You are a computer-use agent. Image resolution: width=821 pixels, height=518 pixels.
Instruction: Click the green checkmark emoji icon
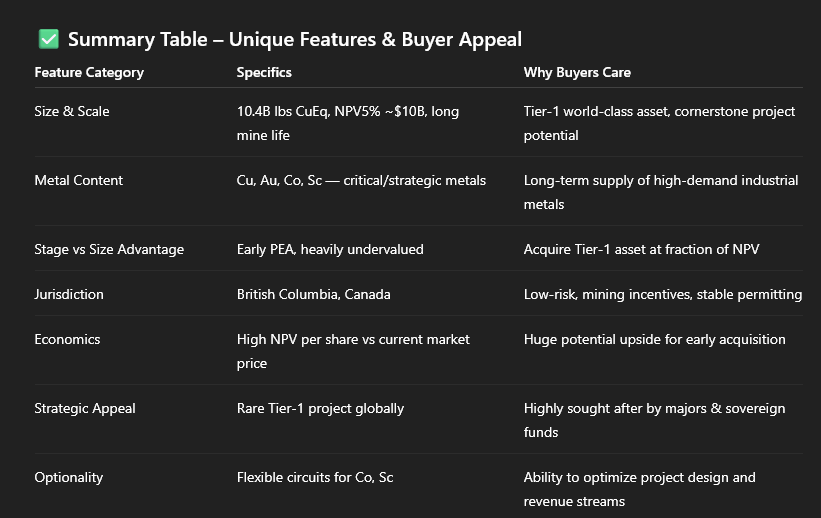(x=48, y=40)
